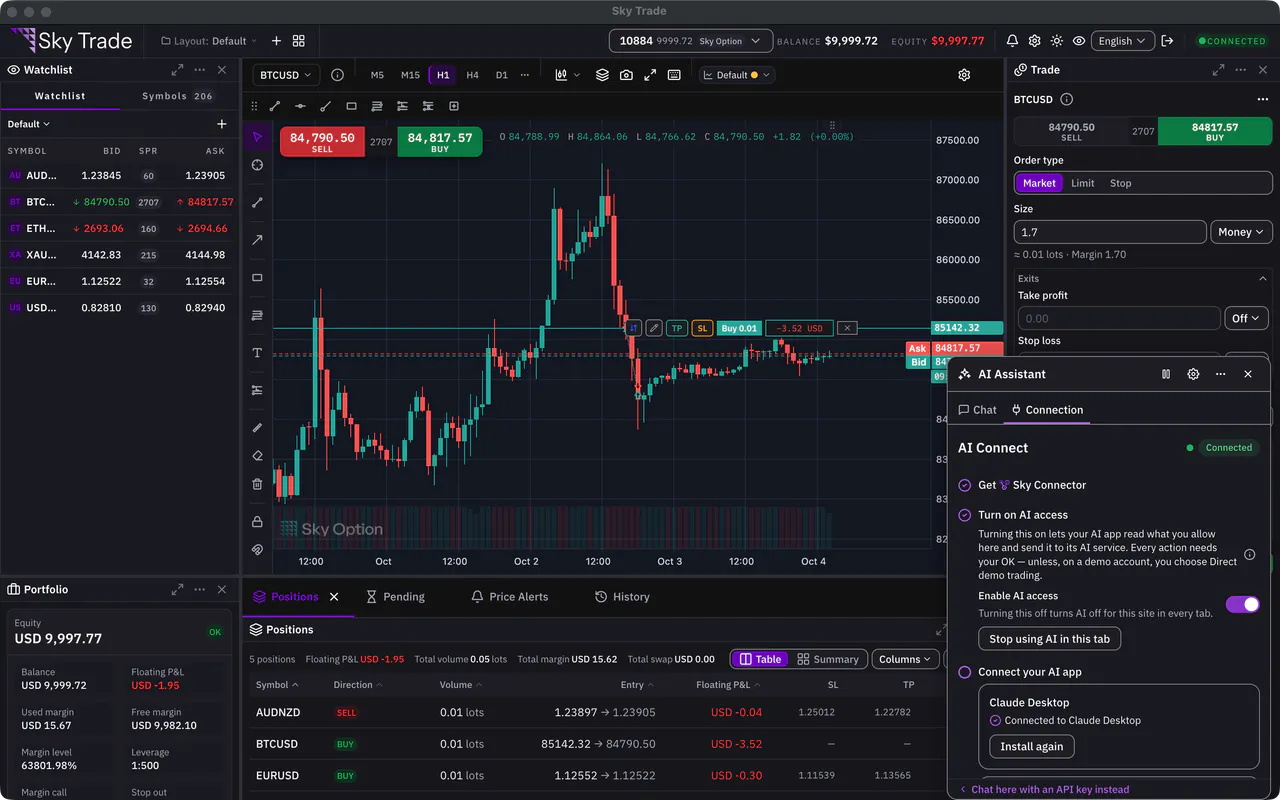Open the Symbols tab in Watchlist

[x=178, y=96]
